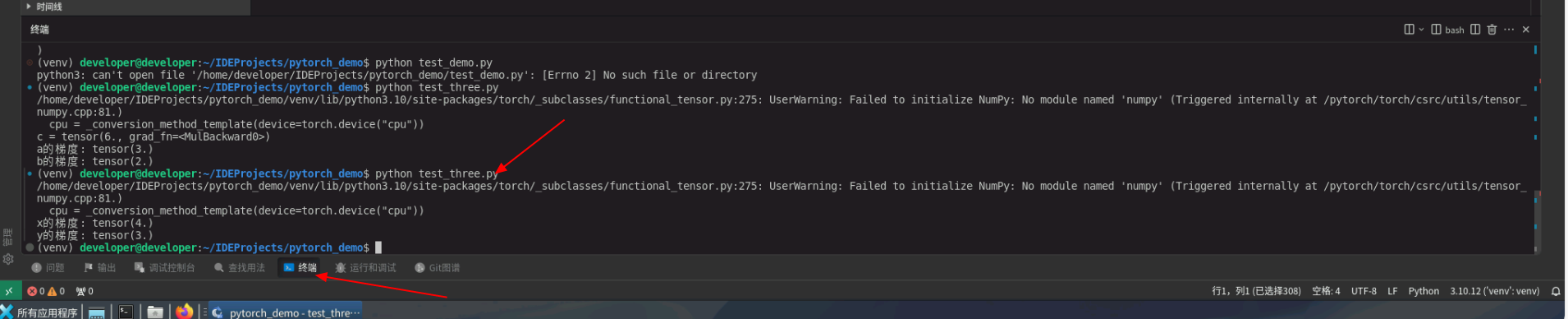The image size is (1568, 319).
Task: Open the 输出 tab
Action: [x=99, y=268]
